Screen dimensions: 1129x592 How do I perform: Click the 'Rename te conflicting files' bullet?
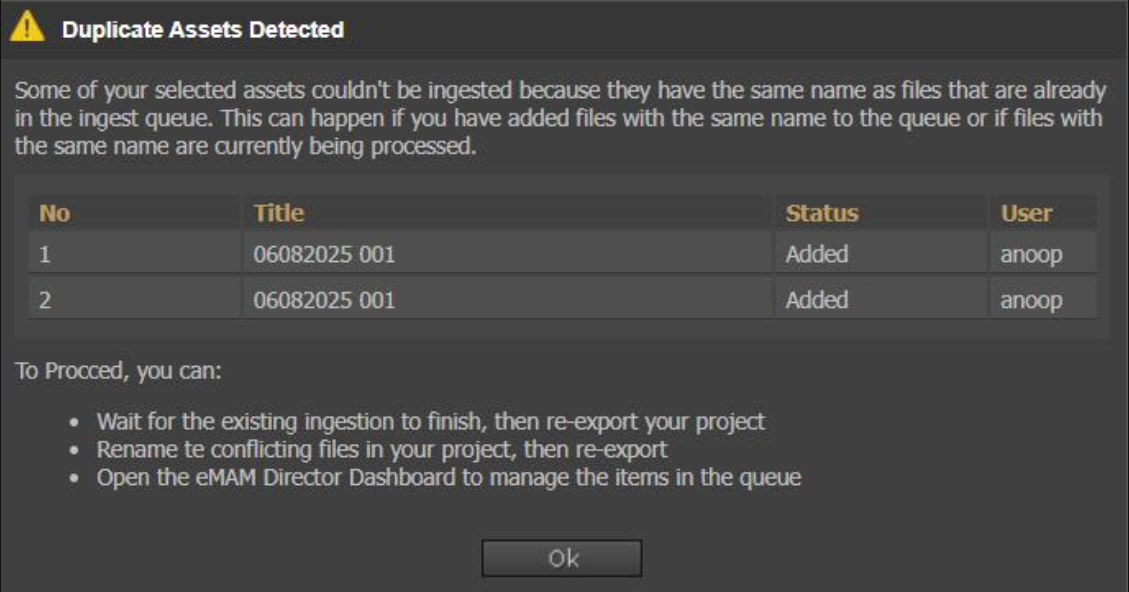point(382,449)
